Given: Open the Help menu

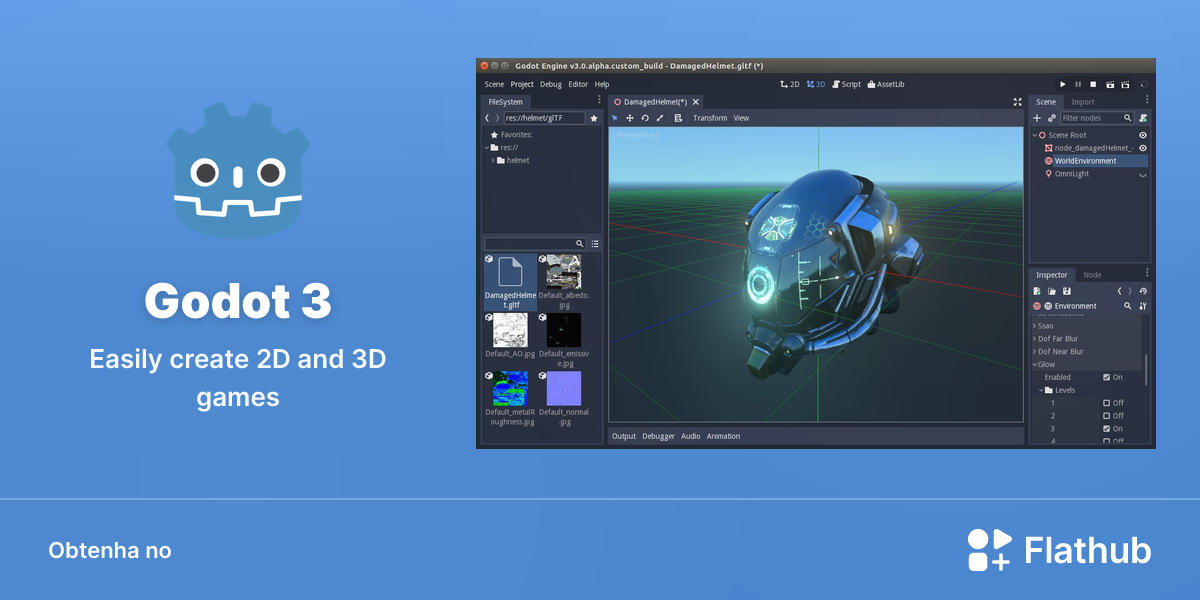Looking at the screenshot, I should (x=602, y=85).
